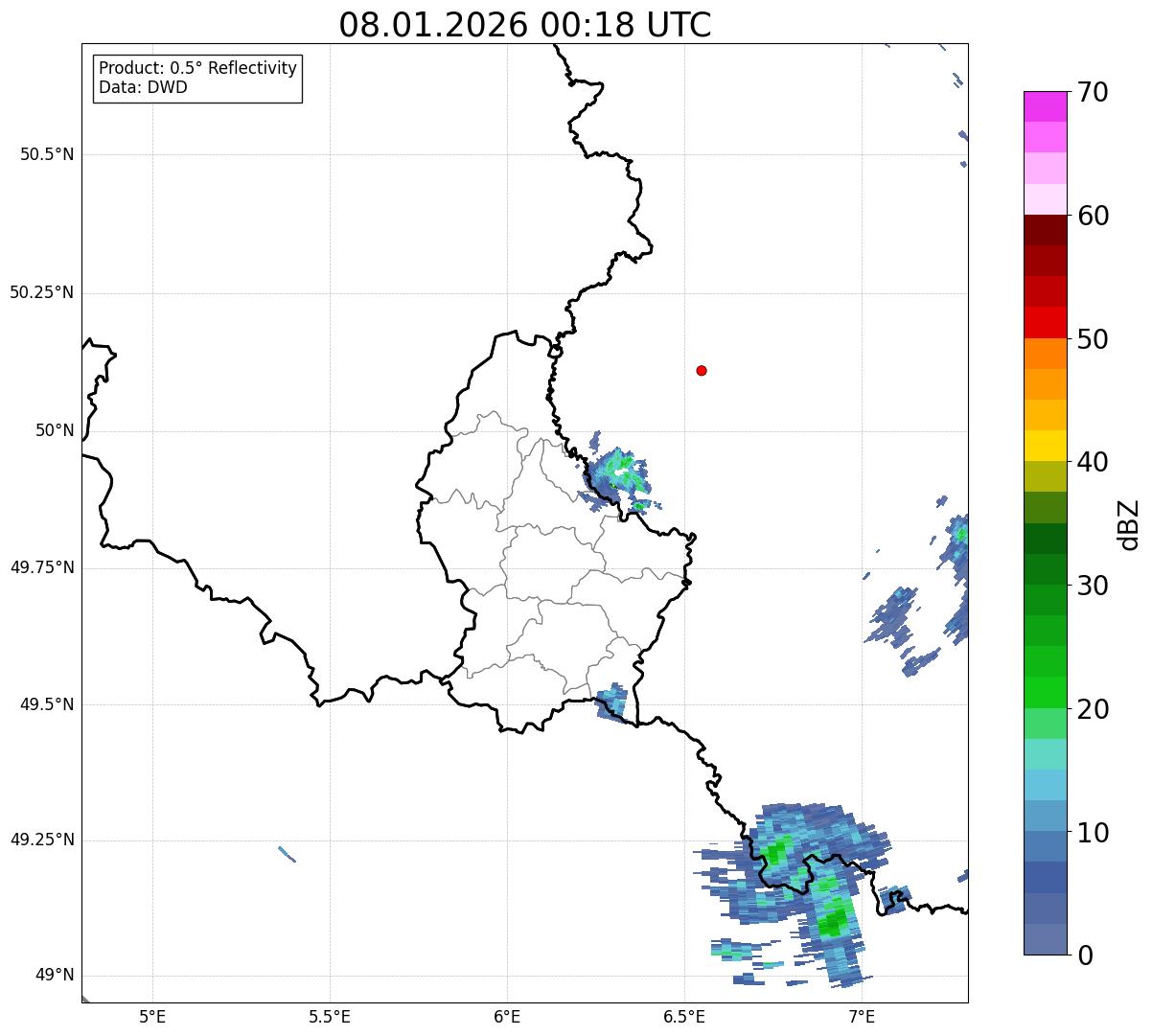Click the 49.5°N latitude label
The height and width of the screenshot is (1036, 1152).
47,704
